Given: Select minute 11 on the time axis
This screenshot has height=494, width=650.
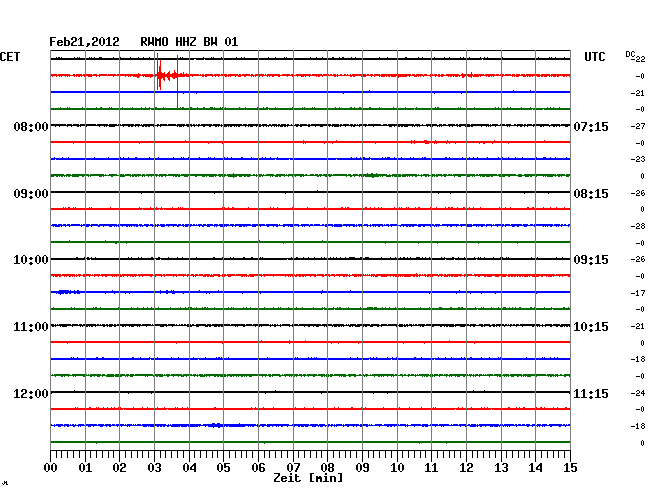Looking at the screenshot, I should 432,467.
